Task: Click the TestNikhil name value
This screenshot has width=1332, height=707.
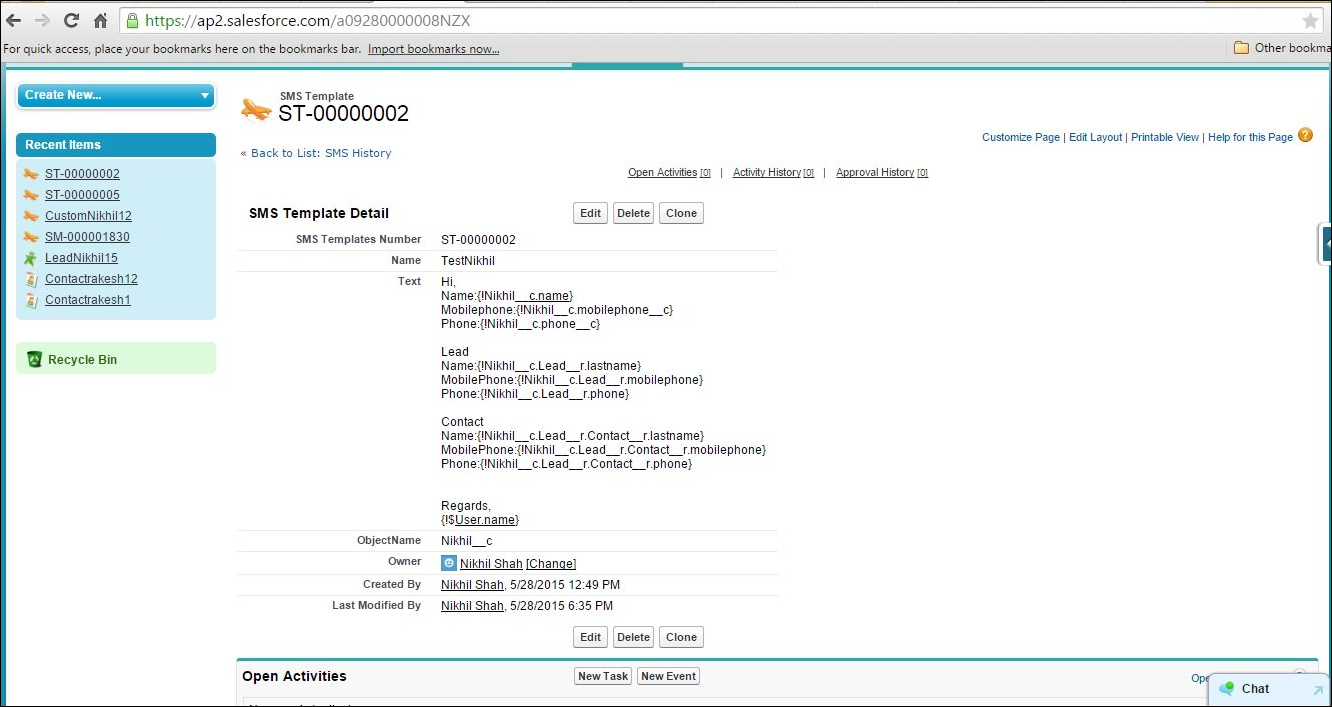Action: [x=468, y=261]
